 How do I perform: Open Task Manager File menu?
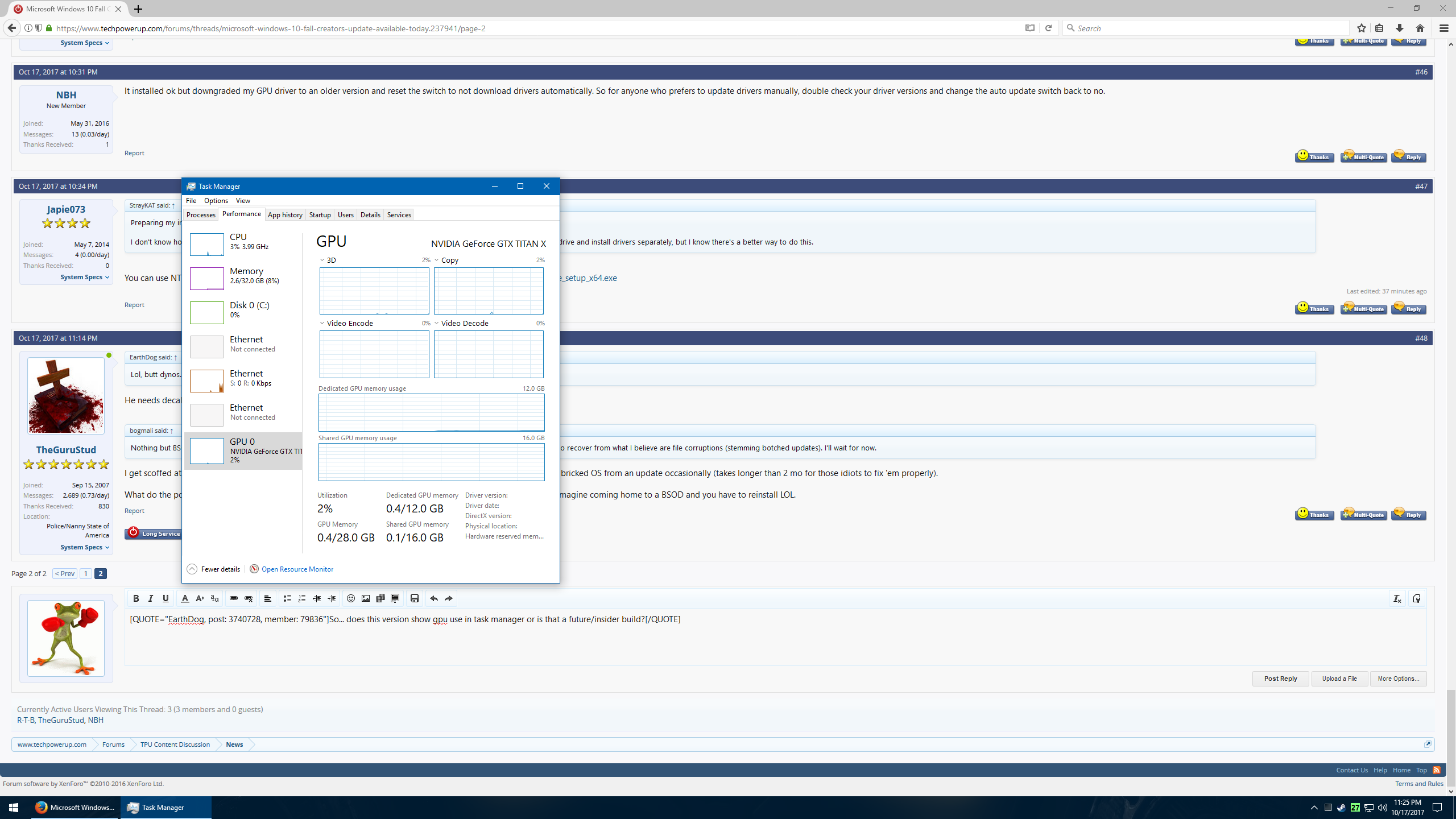pyautogui.click(x=191, y=201)
